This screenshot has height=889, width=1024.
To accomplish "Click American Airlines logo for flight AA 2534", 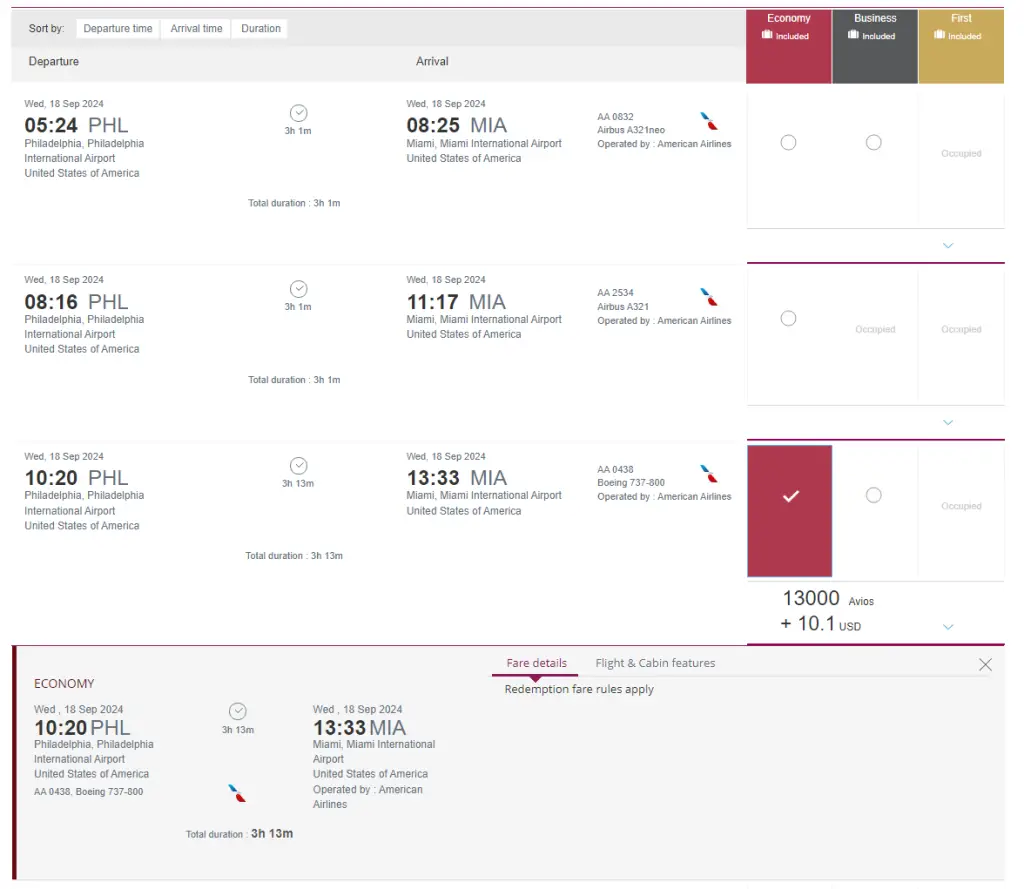I will (709, 297).
